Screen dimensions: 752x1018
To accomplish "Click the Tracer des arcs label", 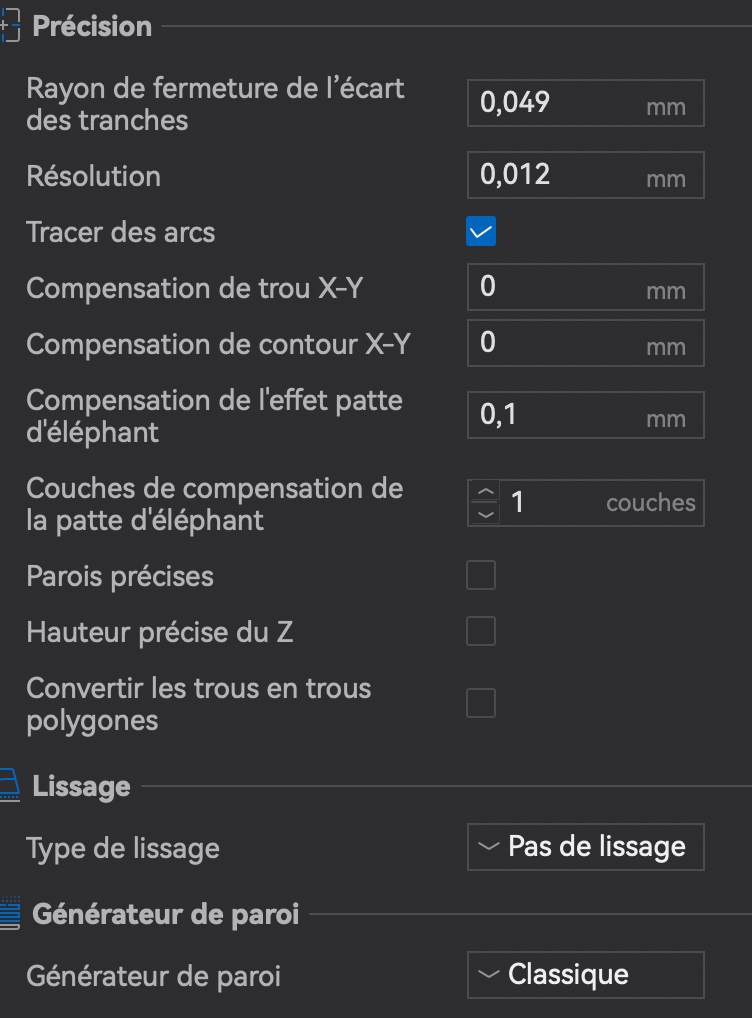I will point(121,232).
